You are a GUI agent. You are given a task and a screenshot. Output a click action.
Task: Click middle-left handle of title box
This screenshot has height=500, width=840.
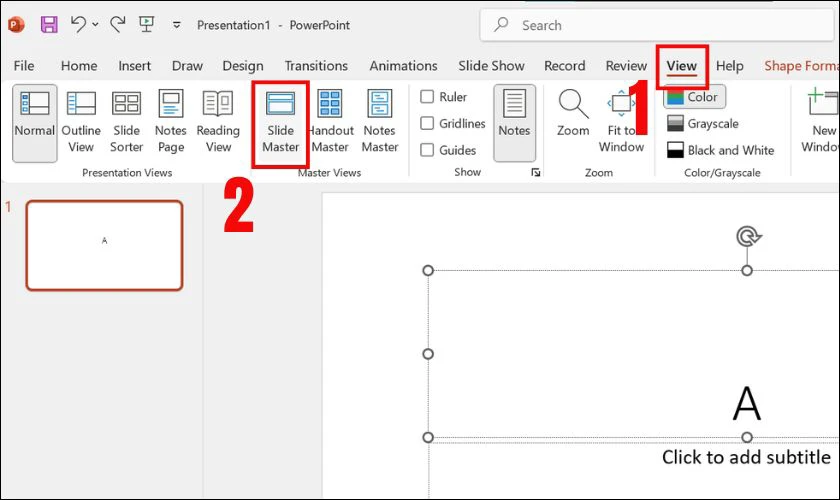click(428, 354)
